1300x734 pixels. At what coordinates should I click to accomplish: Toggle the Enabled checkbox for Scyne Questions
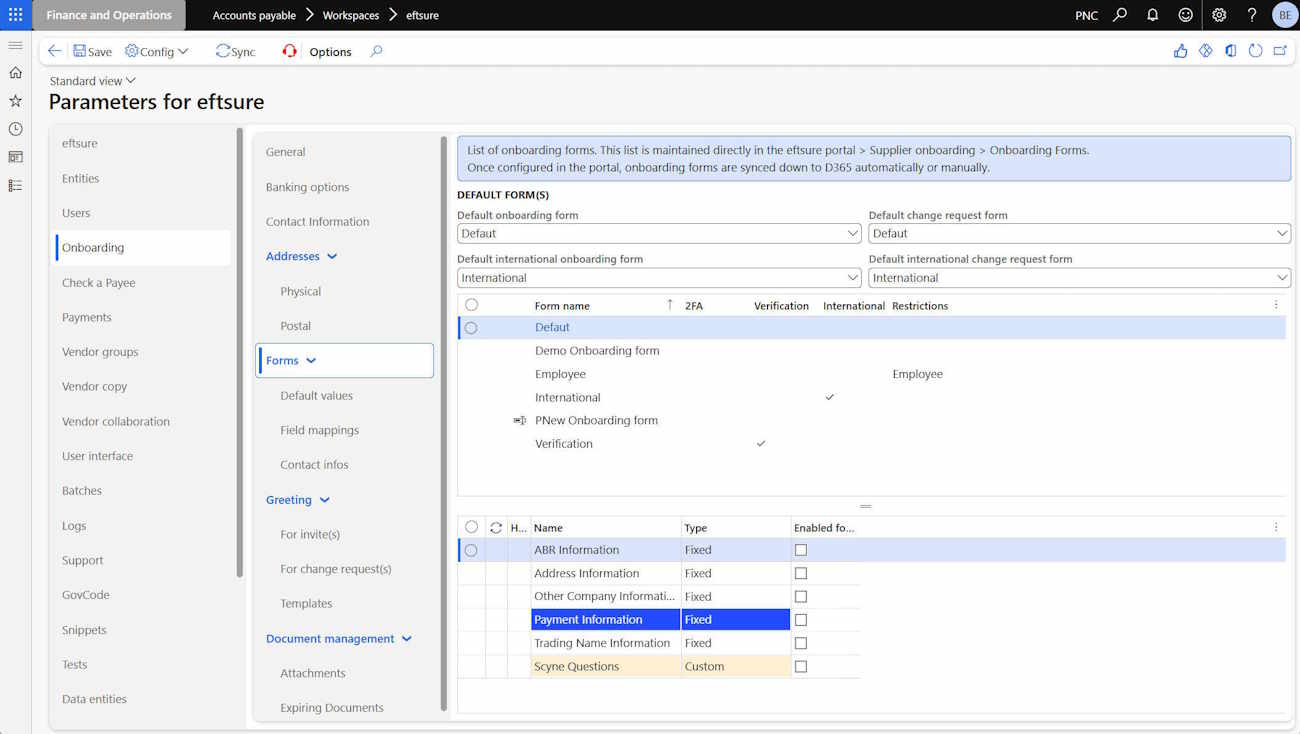pos(801,666)
